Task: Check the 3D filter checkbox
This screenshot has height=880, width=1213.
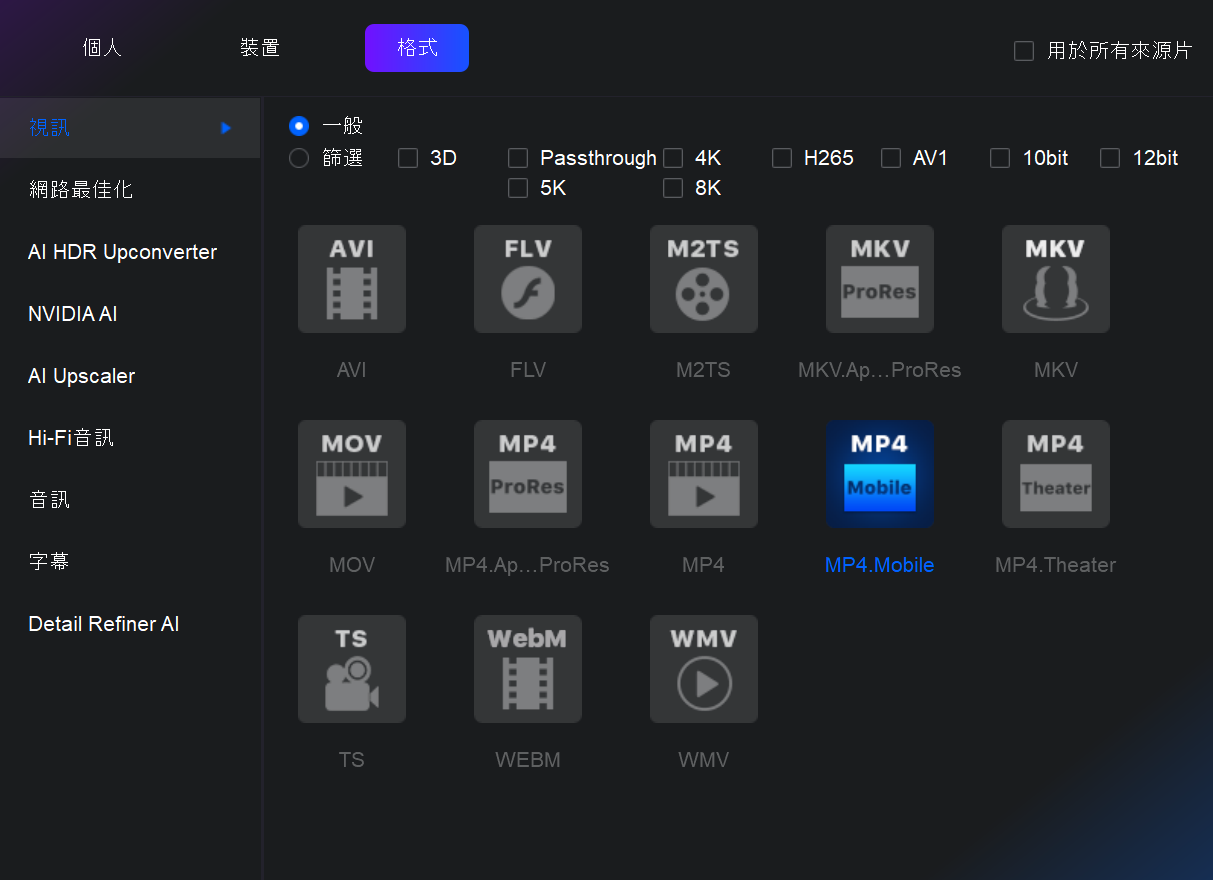Action: coord(408,158)
